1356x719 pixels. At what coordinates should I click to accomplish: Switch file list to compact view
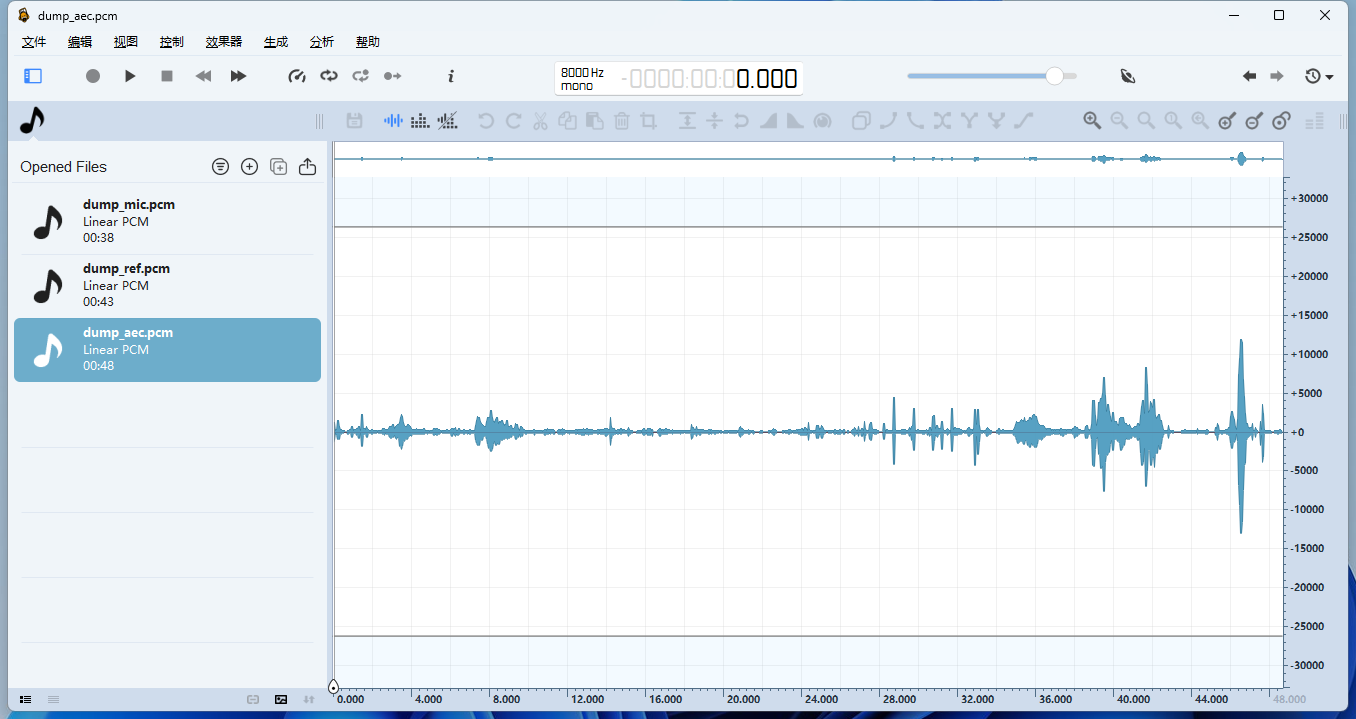coord(53,699)
